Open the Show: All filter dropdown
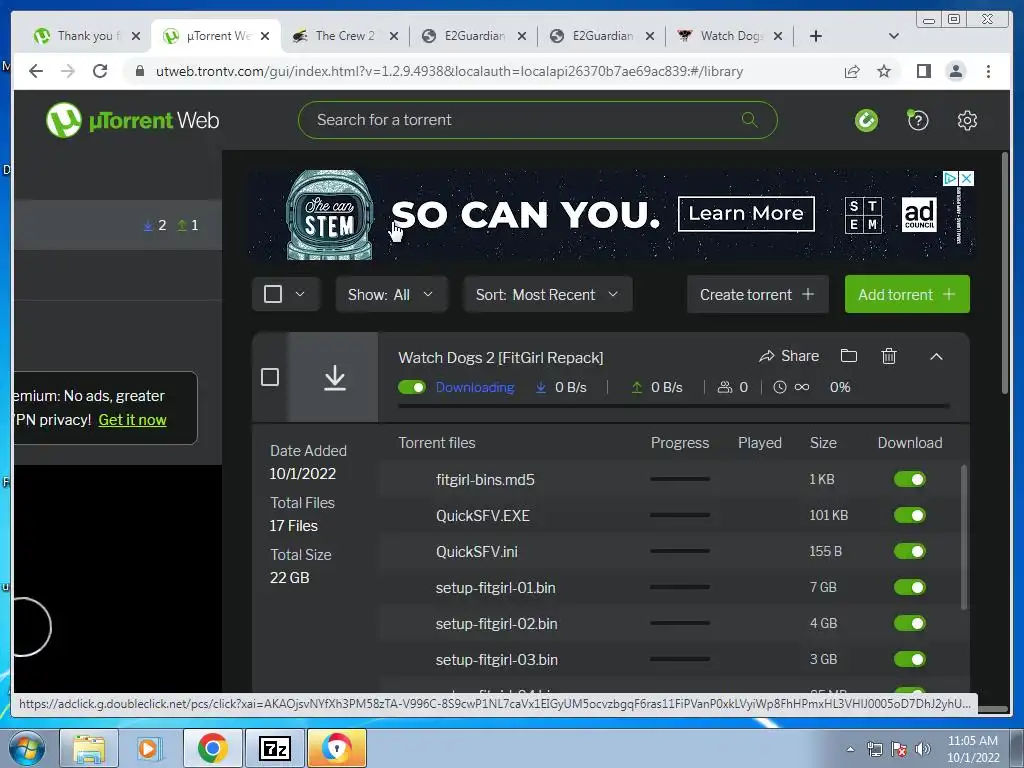 [391, 295]
